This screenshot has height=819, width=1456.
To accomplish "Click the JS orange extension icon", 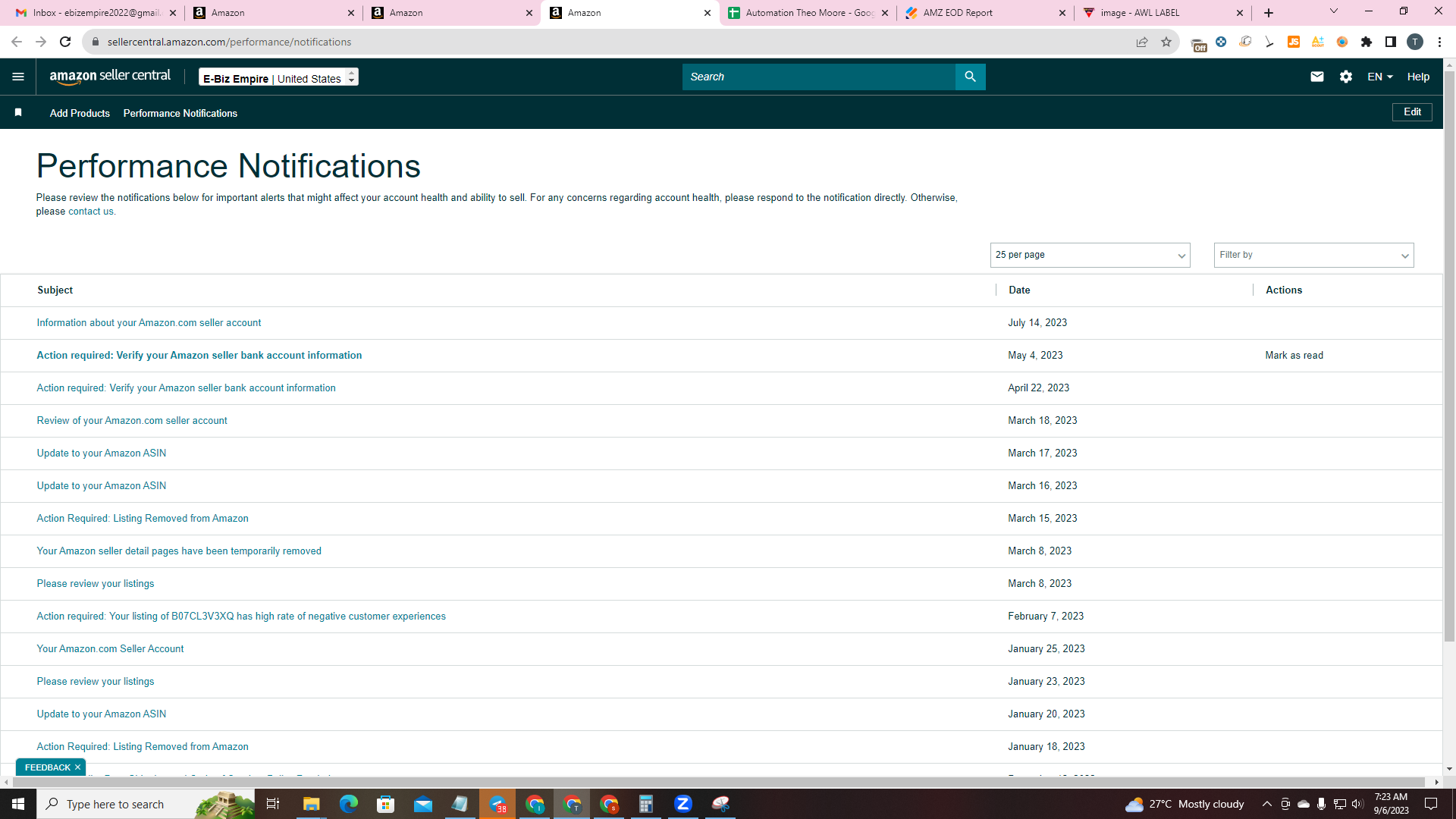I will pos(1294,42).
